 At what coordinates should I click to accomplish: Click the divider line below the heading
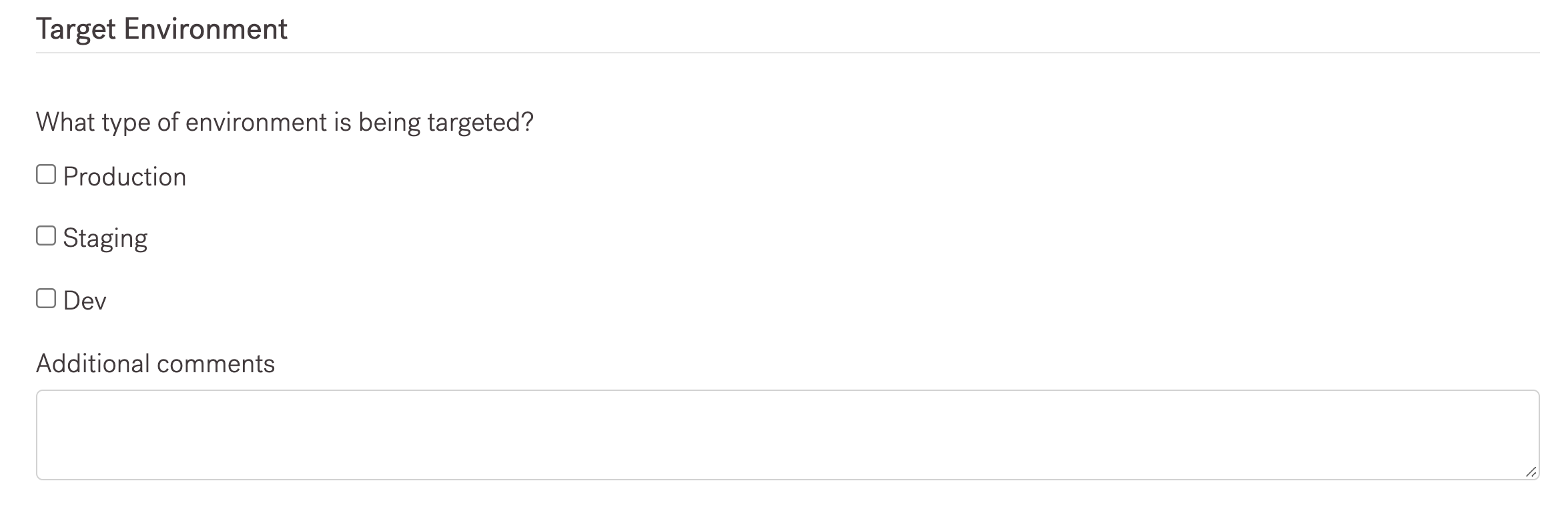787,53
